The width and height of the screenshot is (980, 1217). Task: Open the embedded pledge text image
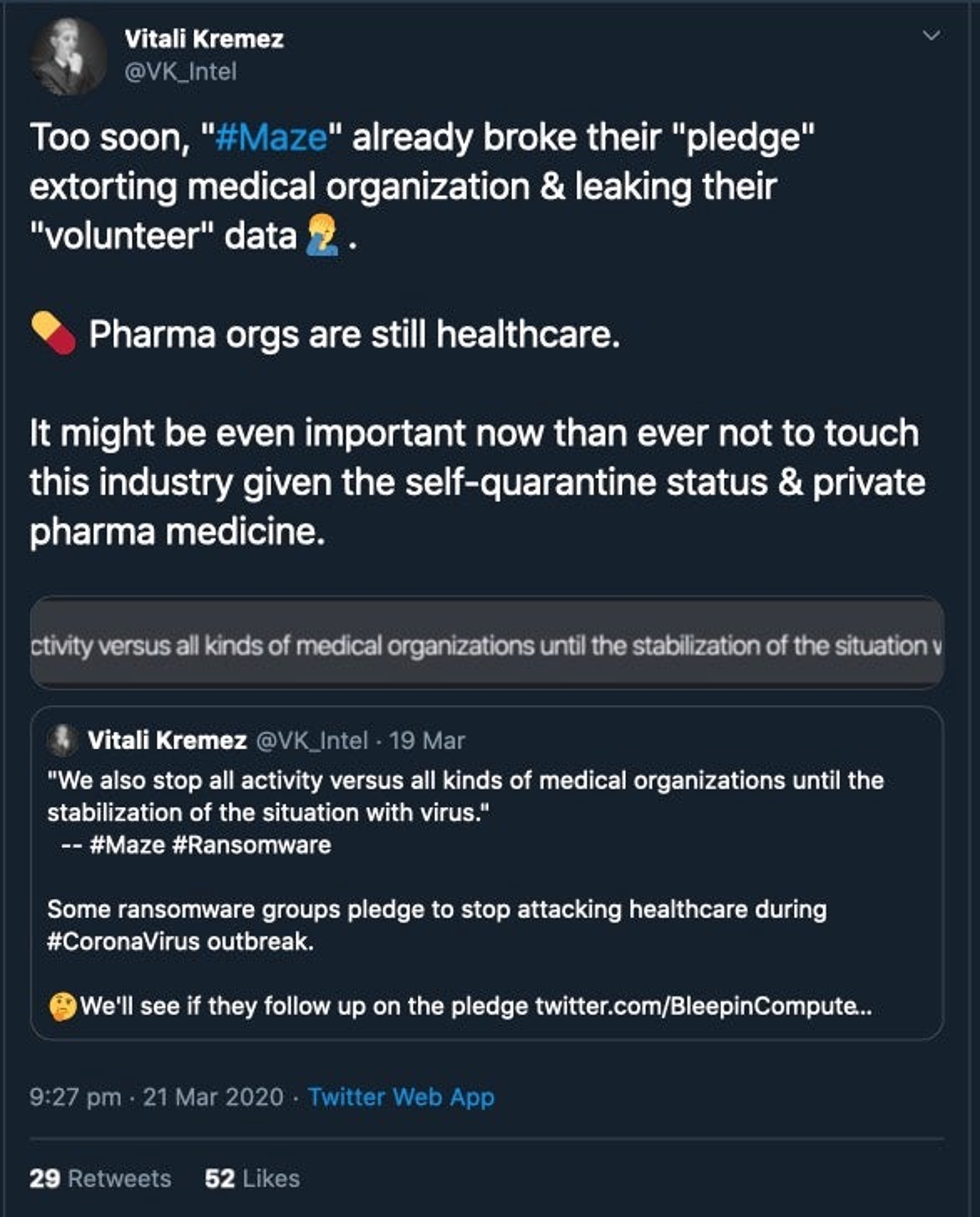[487, 643]
